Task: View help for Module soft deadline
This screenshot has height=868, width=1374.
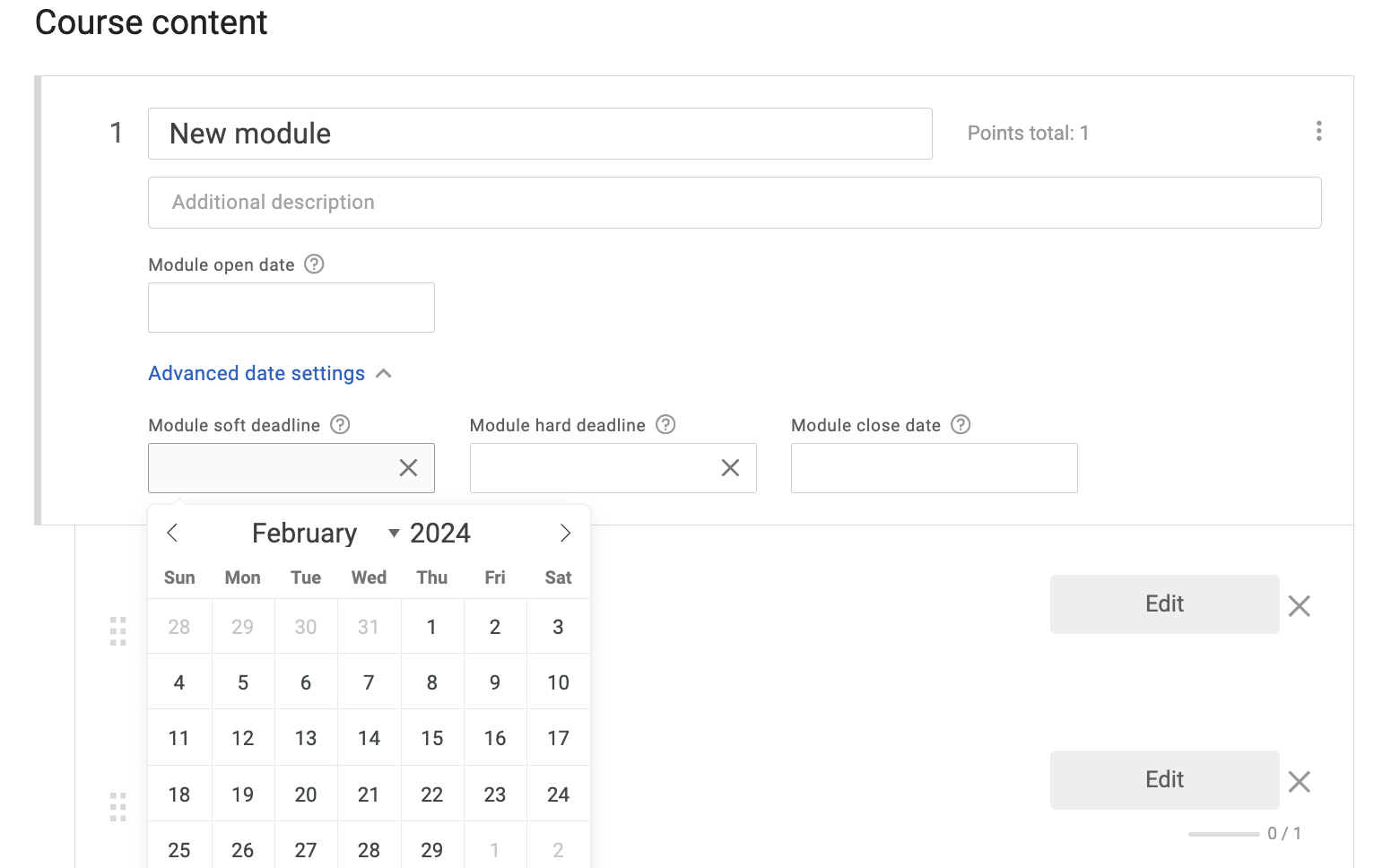Action: click(340, 424)
